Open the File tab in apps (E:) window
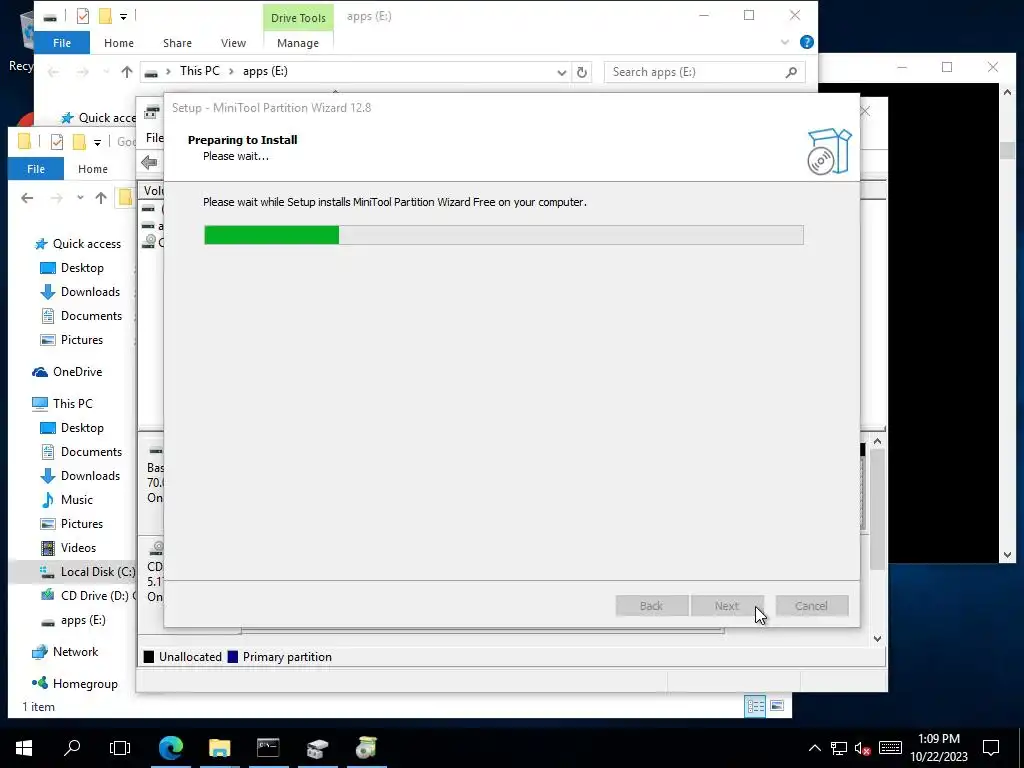Image resolution: width=1024 pixels, height=768 pixels. (62, 43)
